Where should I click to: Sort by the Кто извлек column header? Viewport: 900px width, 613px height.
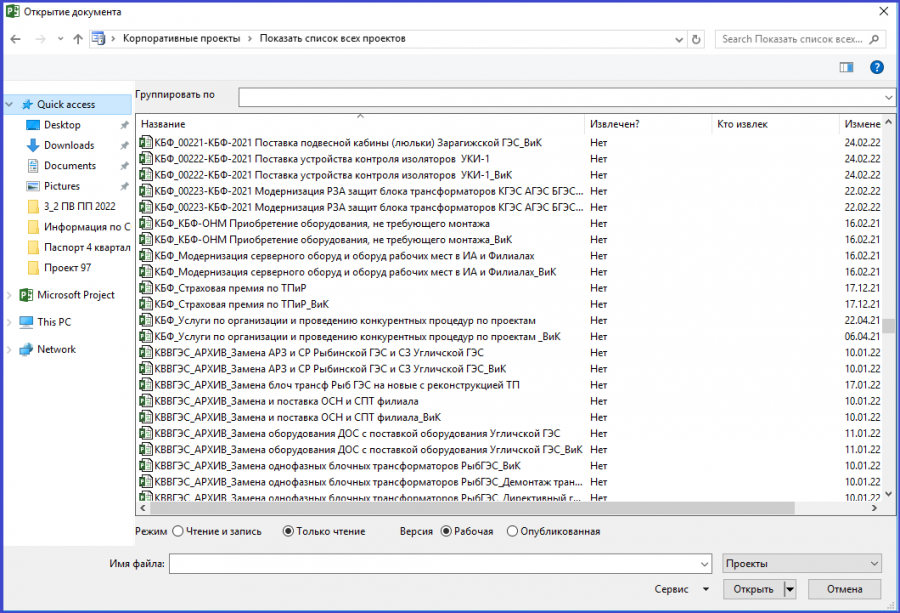pyautogui.click(x=775, y=124)
